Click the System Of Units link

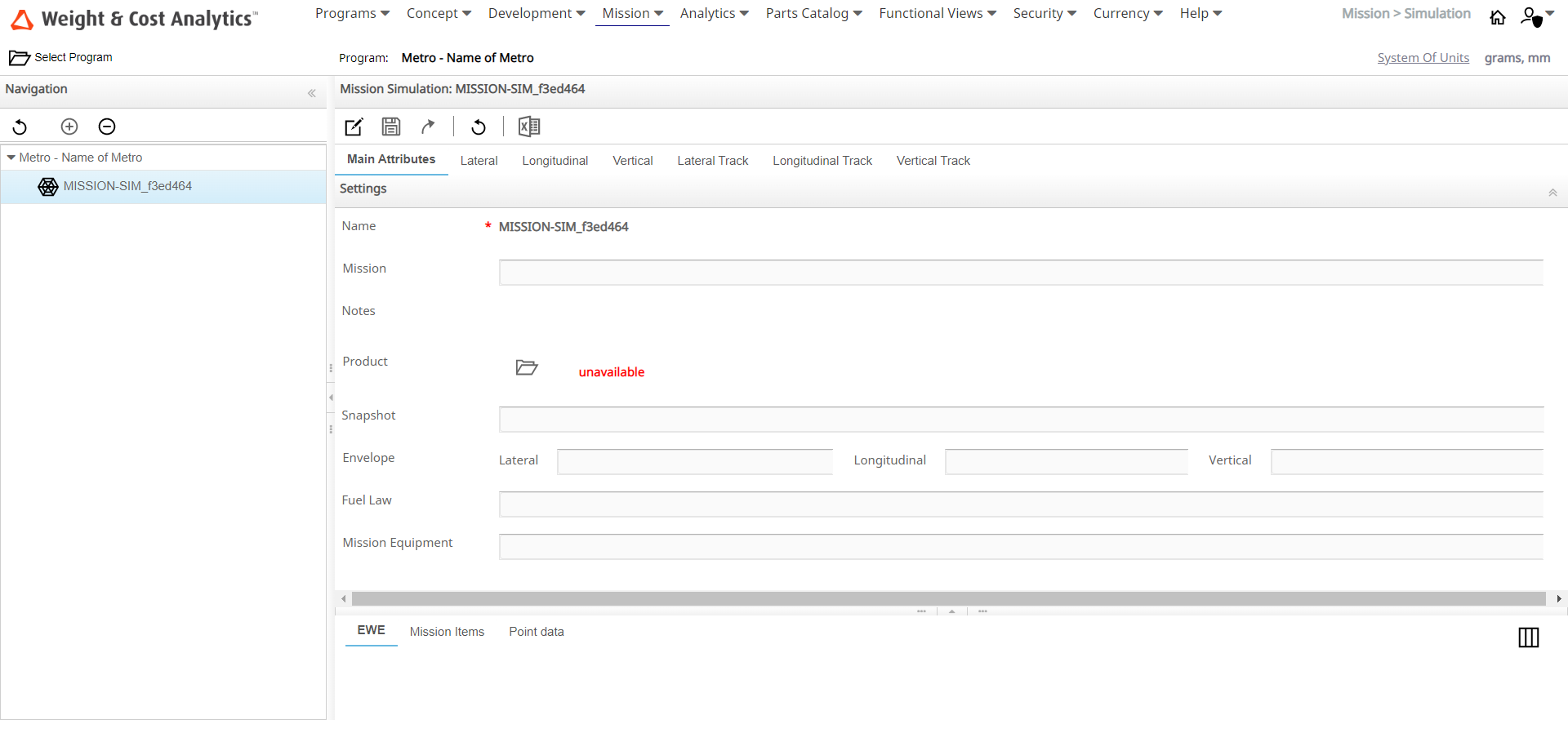(1423, 58)
